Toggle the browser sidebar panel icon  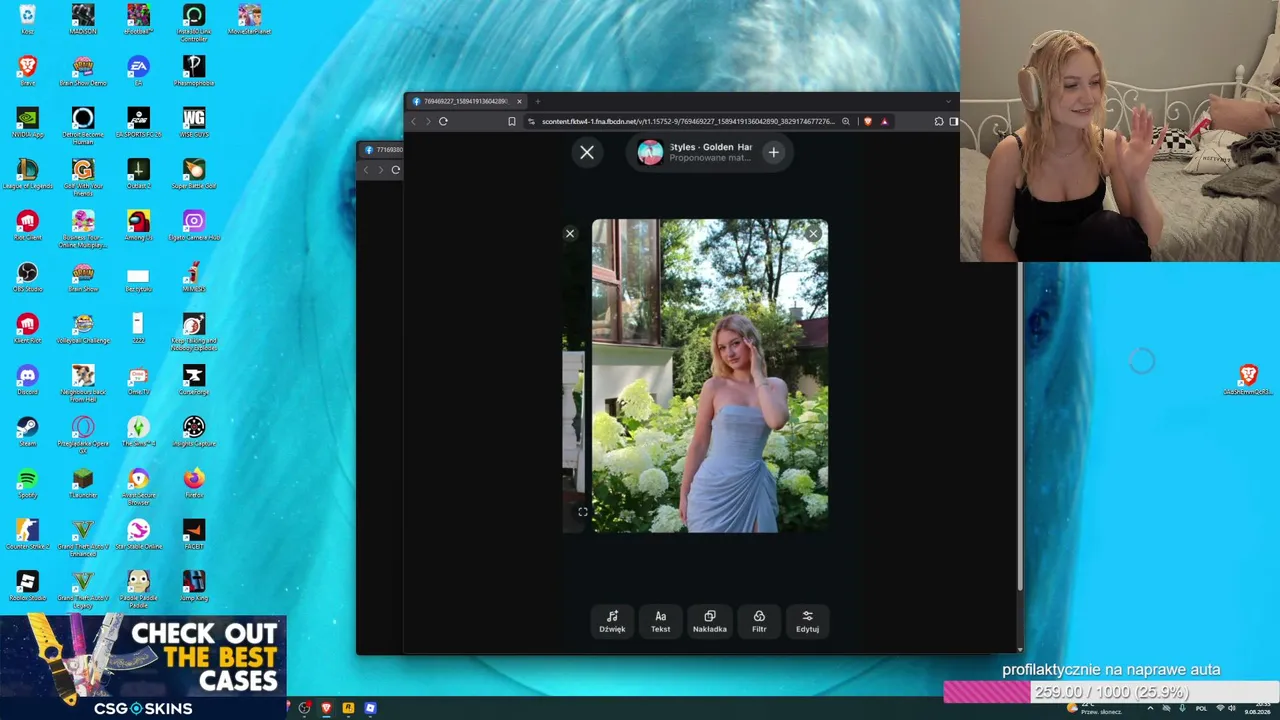[953, 121]
